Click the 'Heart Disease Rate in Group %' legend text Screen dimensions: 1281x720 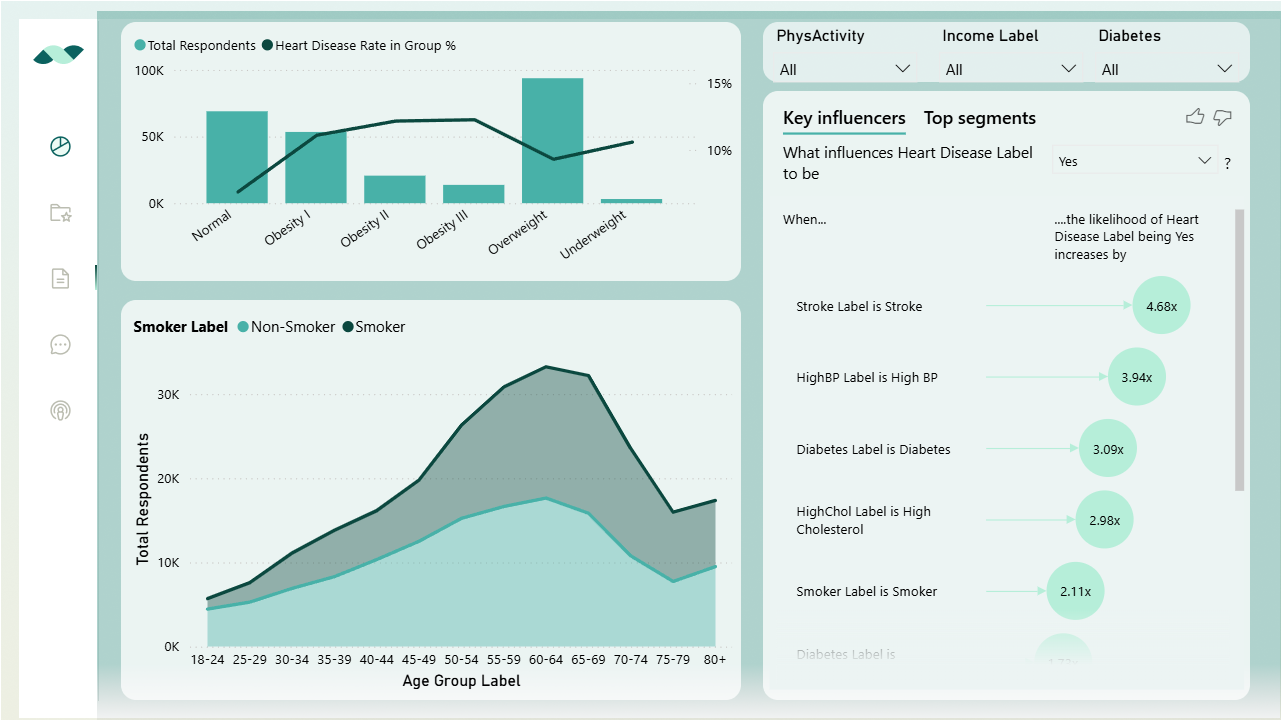[366, 45]
